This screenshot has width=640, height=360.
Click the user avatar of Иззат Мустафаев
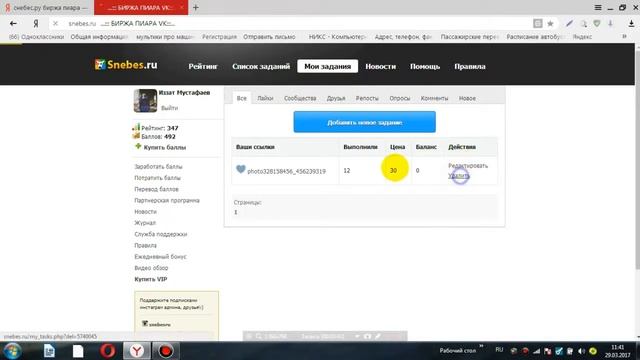[145, 100]
